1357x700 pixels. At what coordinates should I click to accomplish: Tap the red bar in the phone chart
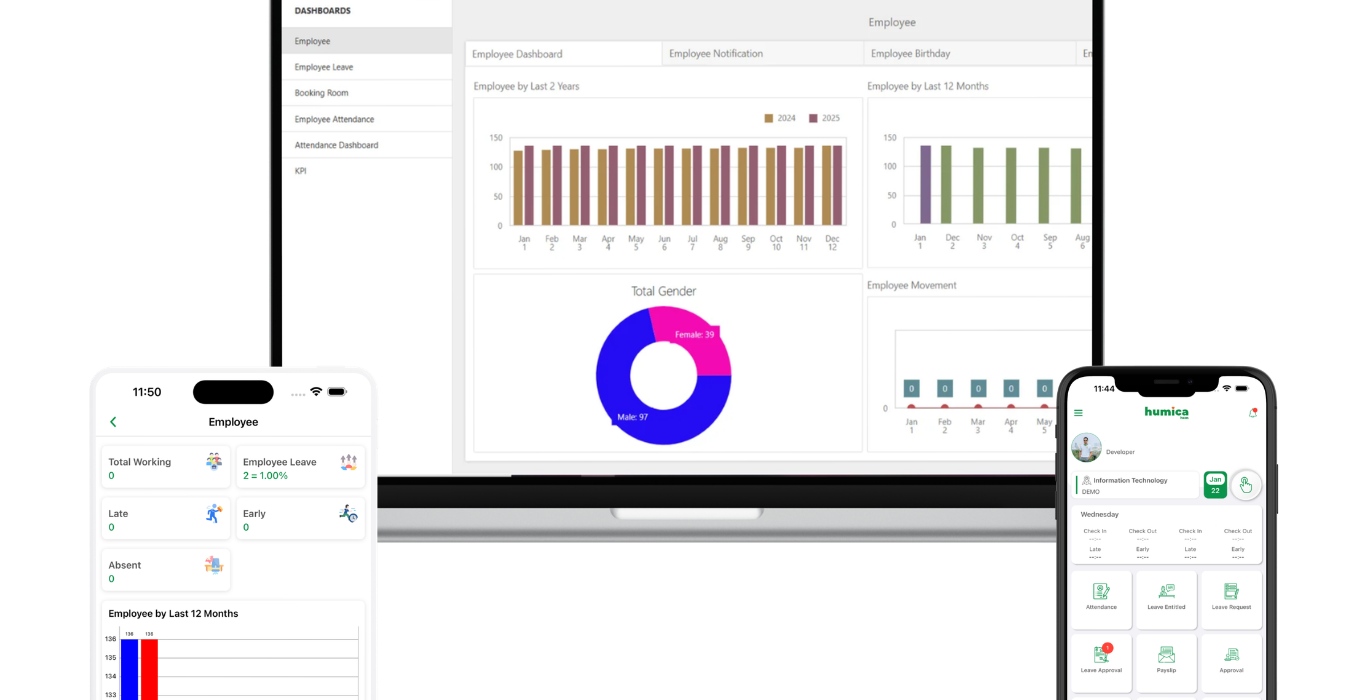click(149, 669)
